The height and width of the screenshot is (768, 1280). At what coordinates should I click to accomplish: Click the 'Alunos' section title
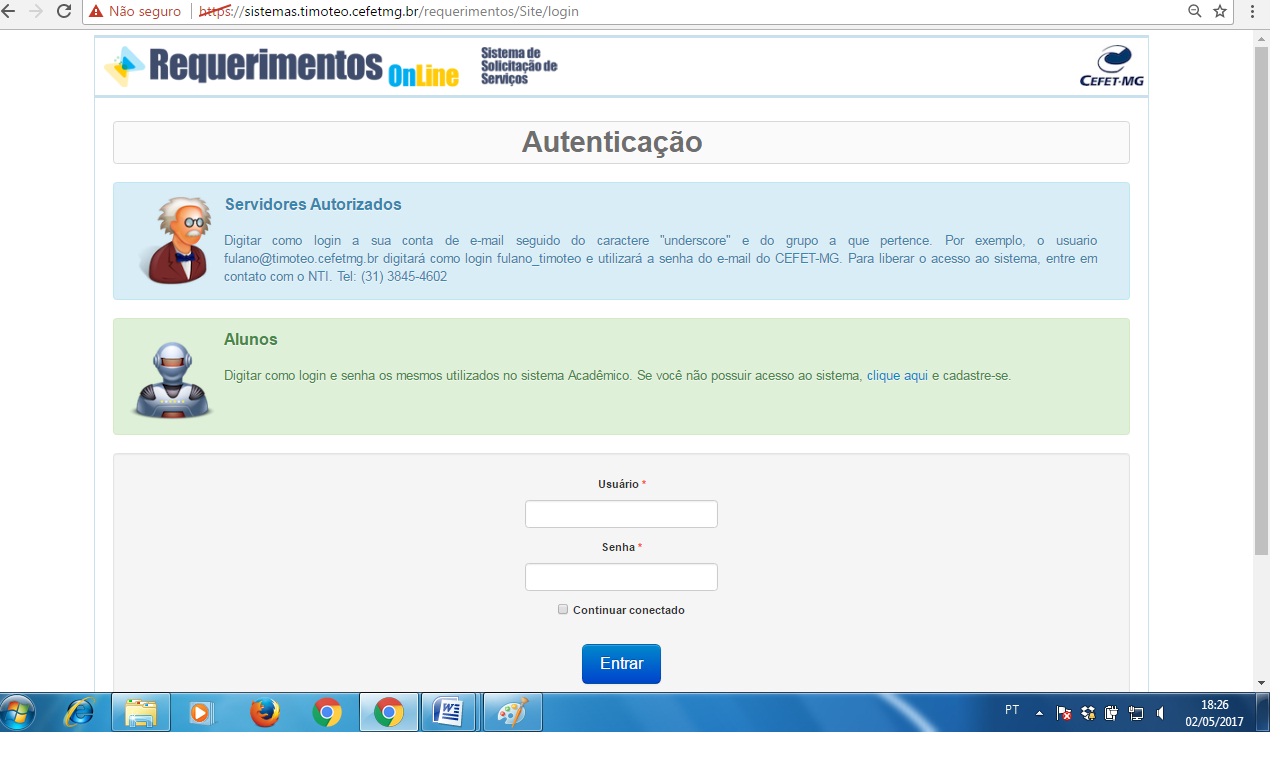point(251,339)
